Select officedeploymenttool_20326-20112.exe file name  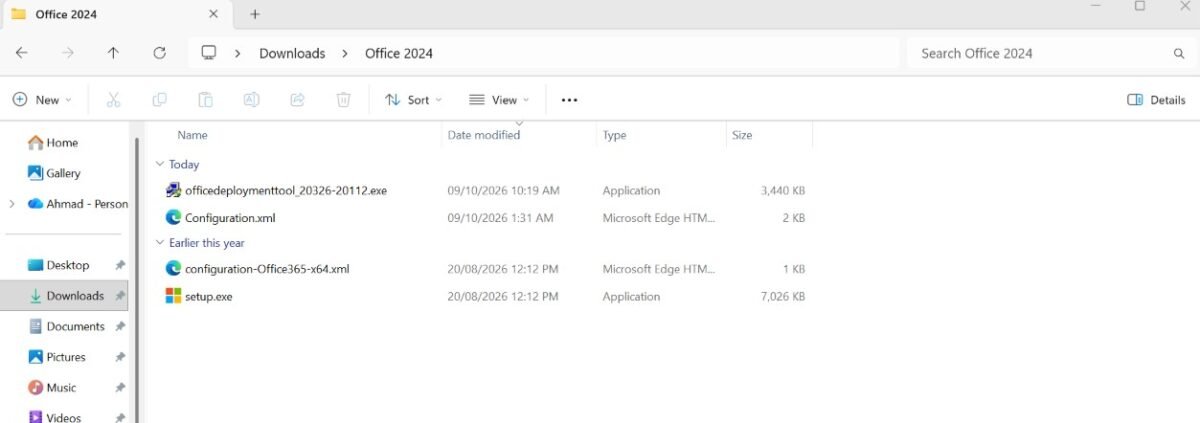[286, 190]
